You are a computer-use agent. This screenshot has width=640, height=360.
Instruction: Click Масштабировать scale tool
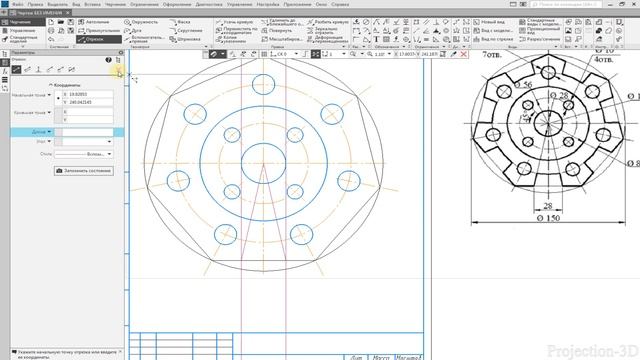282,39
